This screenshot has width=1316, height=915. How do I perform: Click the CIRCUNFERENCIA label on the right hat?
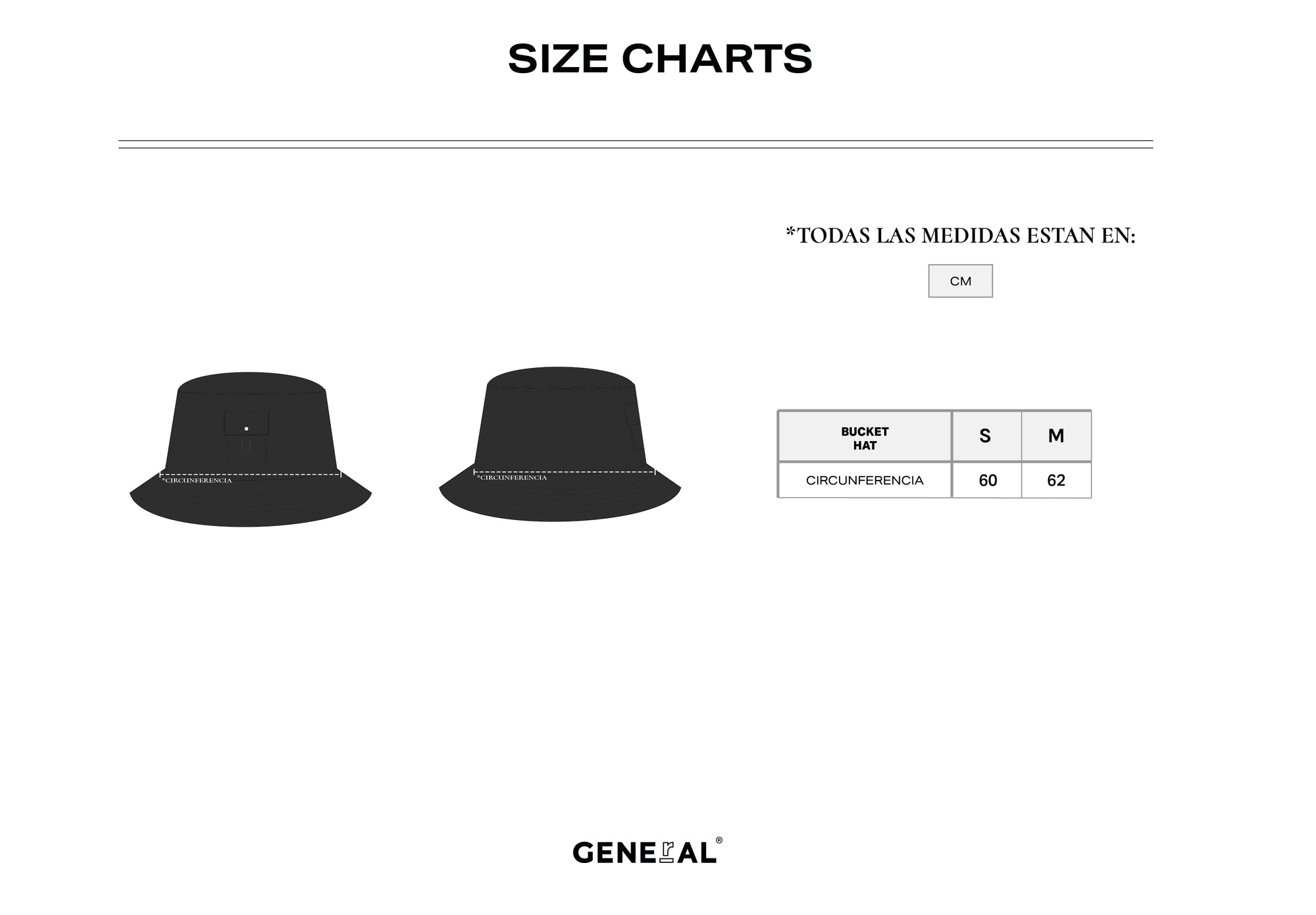(x=512, y=478)
